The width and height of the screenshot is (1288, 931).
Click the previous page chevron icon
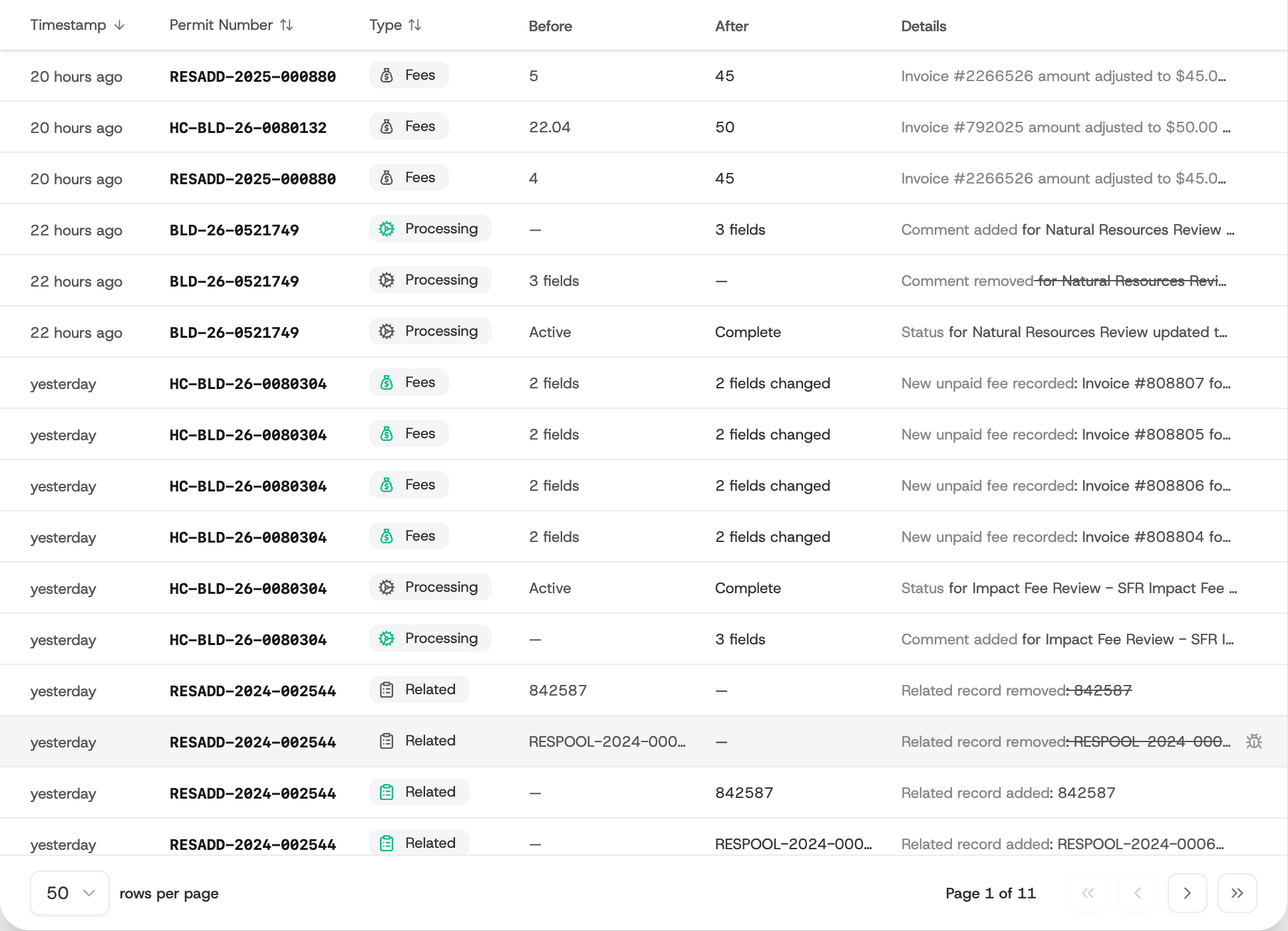point(1138,893)
